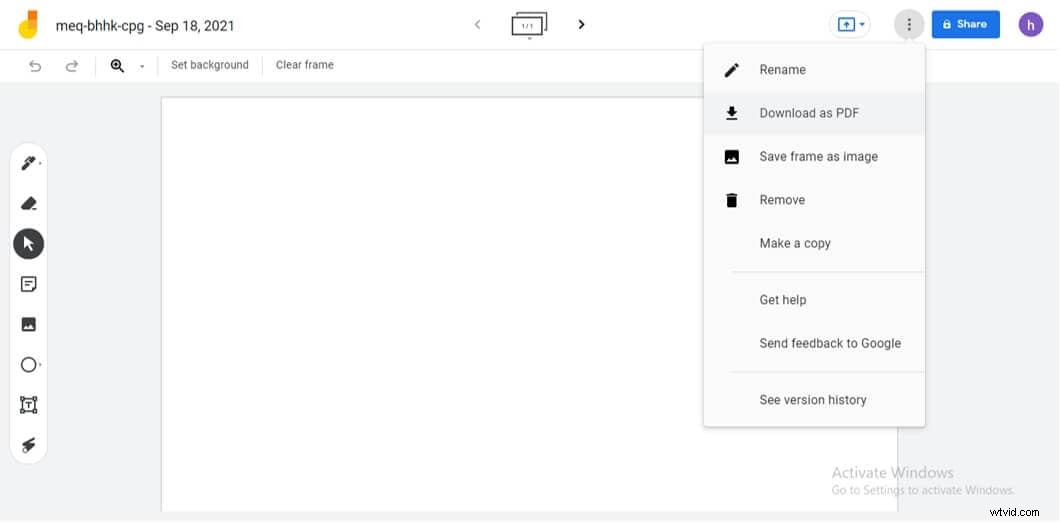The height and width of the screenshot is (522, 1060).
Task: Click the download arrow icon in menu
Action: coord(731,113)
